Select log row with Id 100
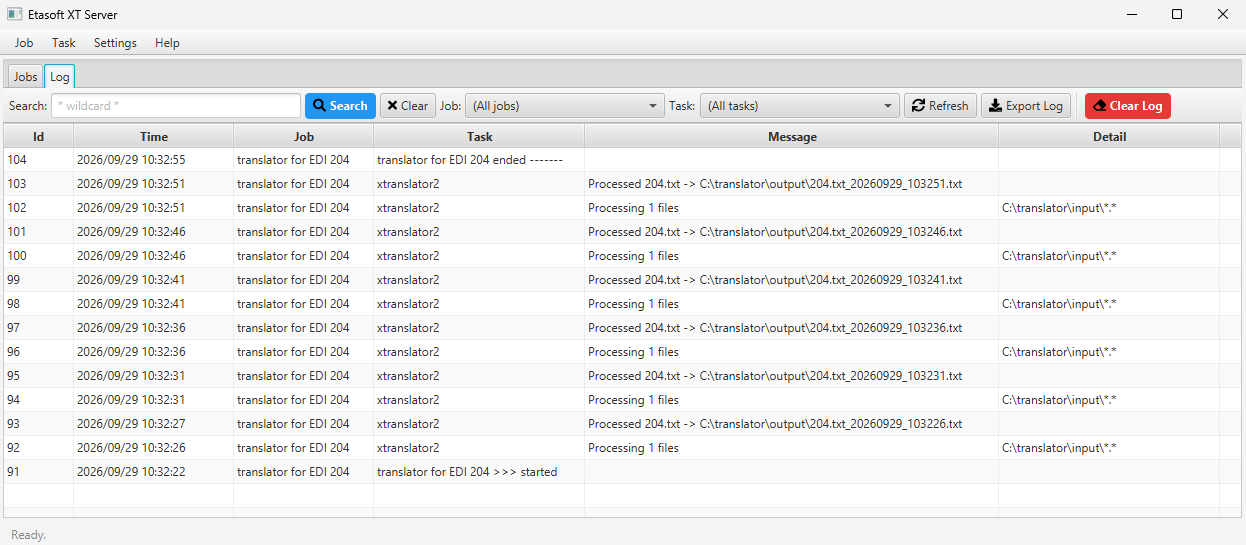Viewport: 1246px width, 545px height. click(623, 256)
